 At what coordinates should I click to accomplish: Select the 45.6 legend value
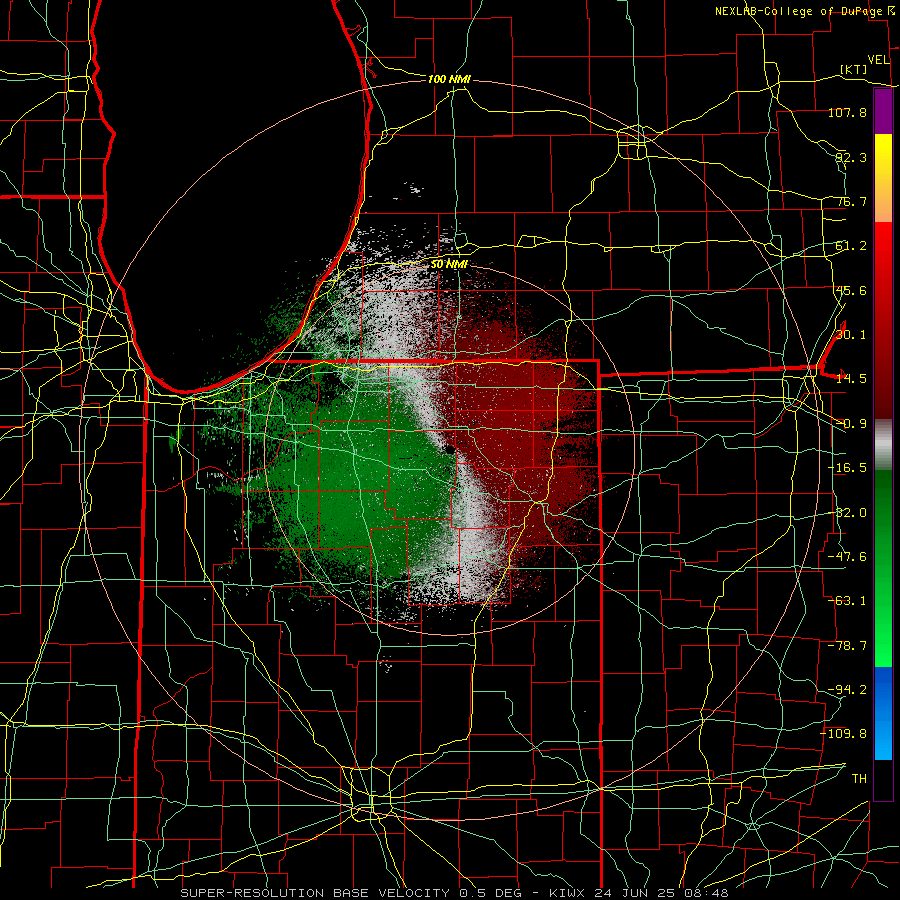click(851, 290)
